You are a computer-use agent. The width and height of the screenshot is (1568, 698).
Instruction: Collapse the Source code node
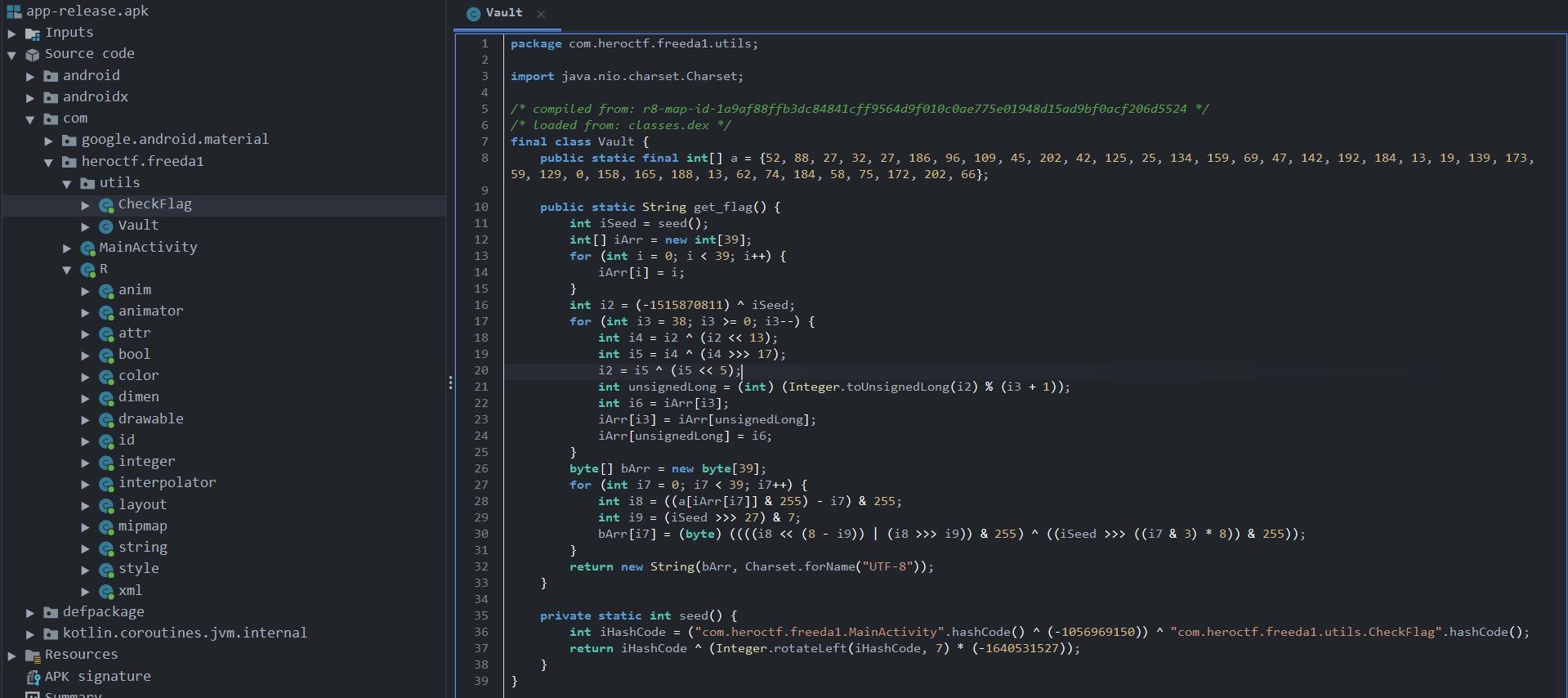11,55
